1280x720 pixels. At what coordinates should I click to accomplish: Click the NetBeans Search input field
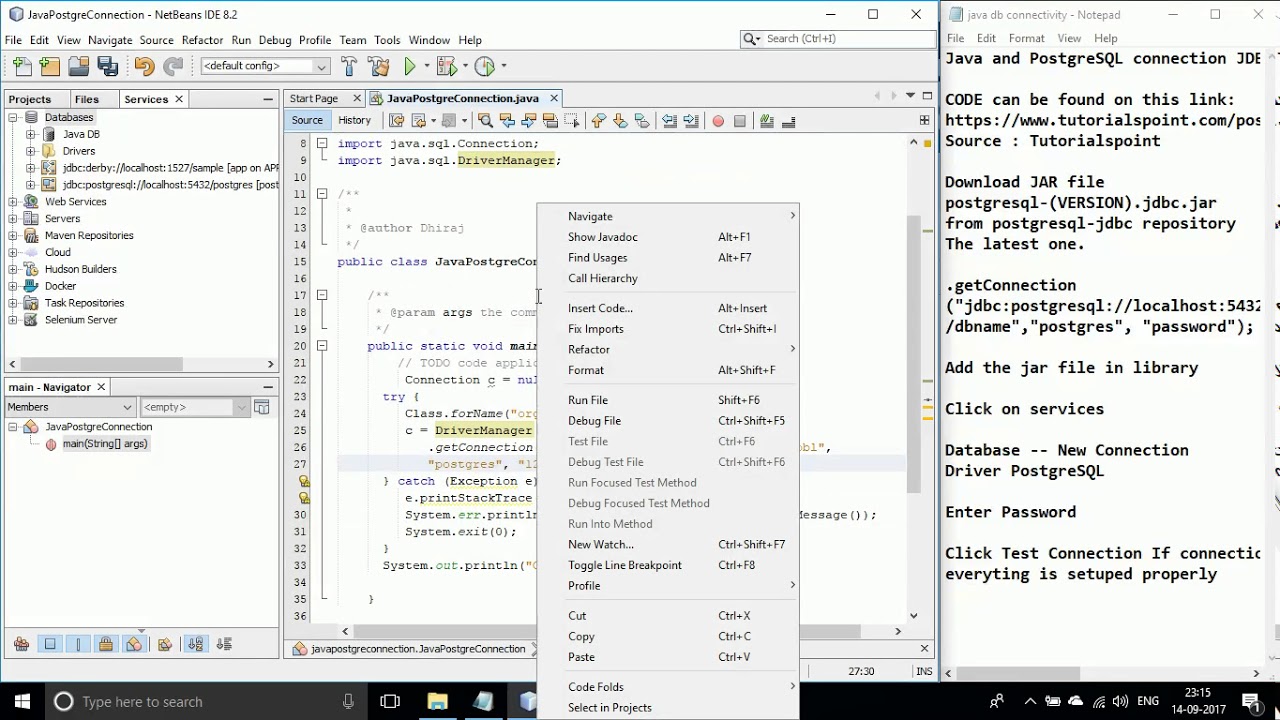click(848, 38)
